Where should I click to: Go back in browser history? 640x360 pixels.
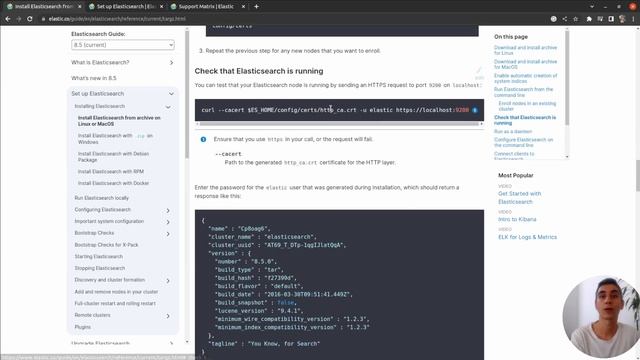[x=8, y=19]
